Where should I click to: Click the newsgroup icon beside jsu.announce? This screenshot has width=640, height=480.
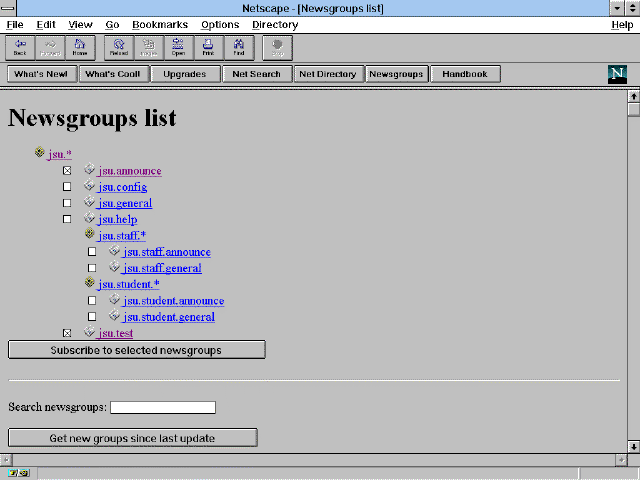point(89,169)
